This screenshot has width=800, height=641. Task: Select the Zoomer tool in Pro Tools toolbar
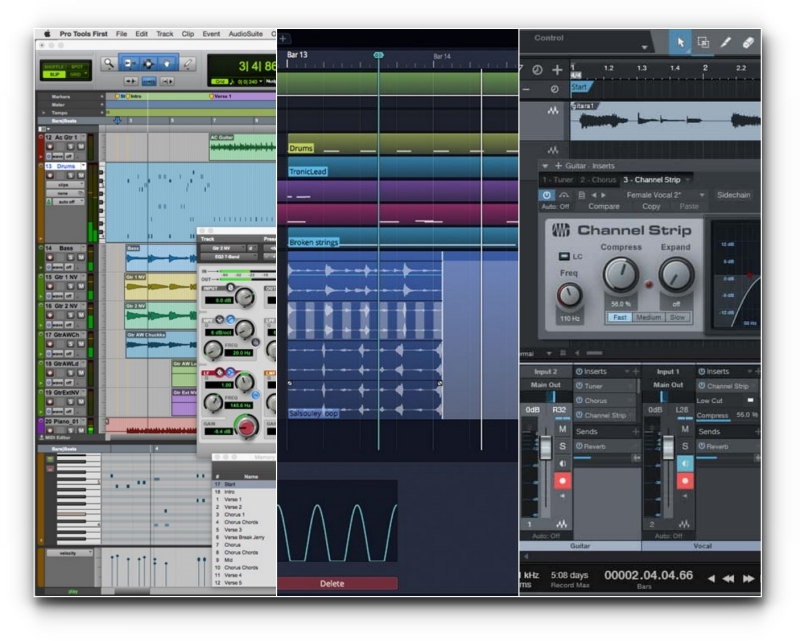[x=110, y=64]
